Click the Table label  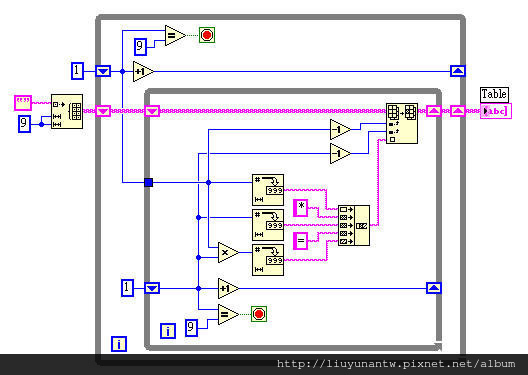pos(494,94)
